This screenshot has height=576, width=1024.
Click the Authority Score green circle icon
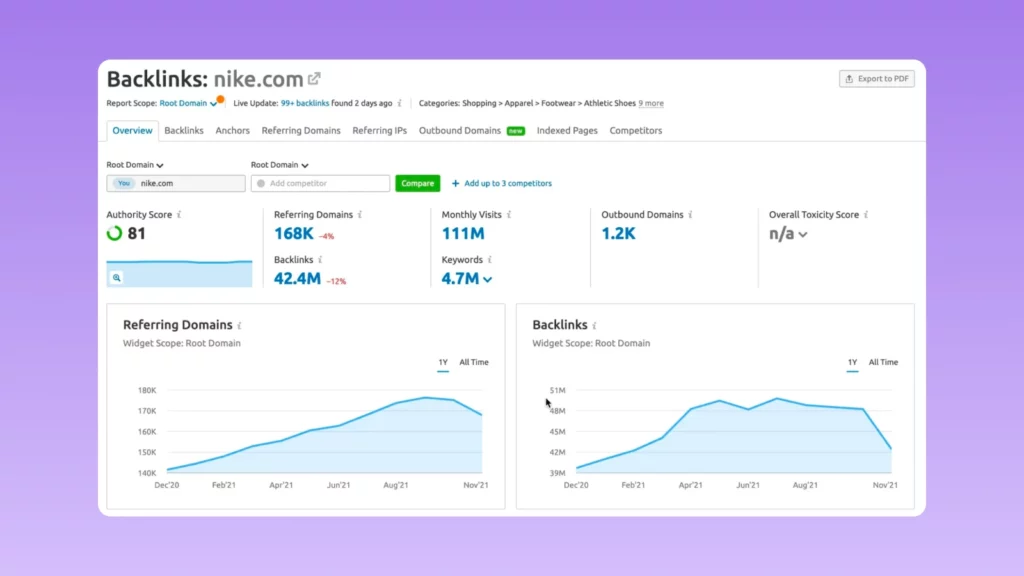coord(114,233)
